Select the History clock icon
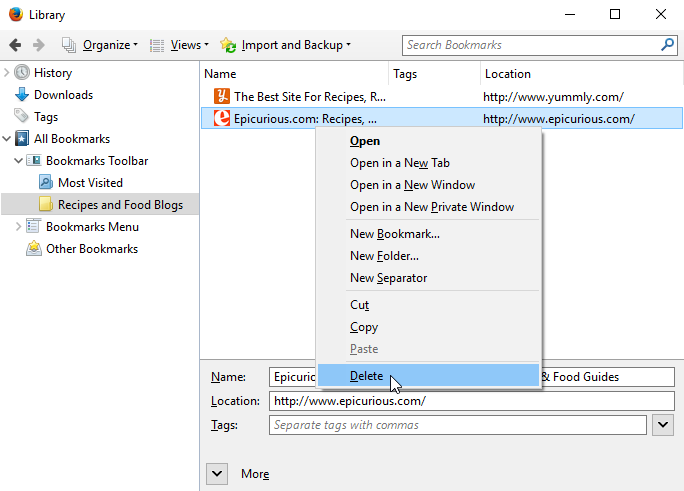This screenshot has width=684, height=491. [22, 73]
